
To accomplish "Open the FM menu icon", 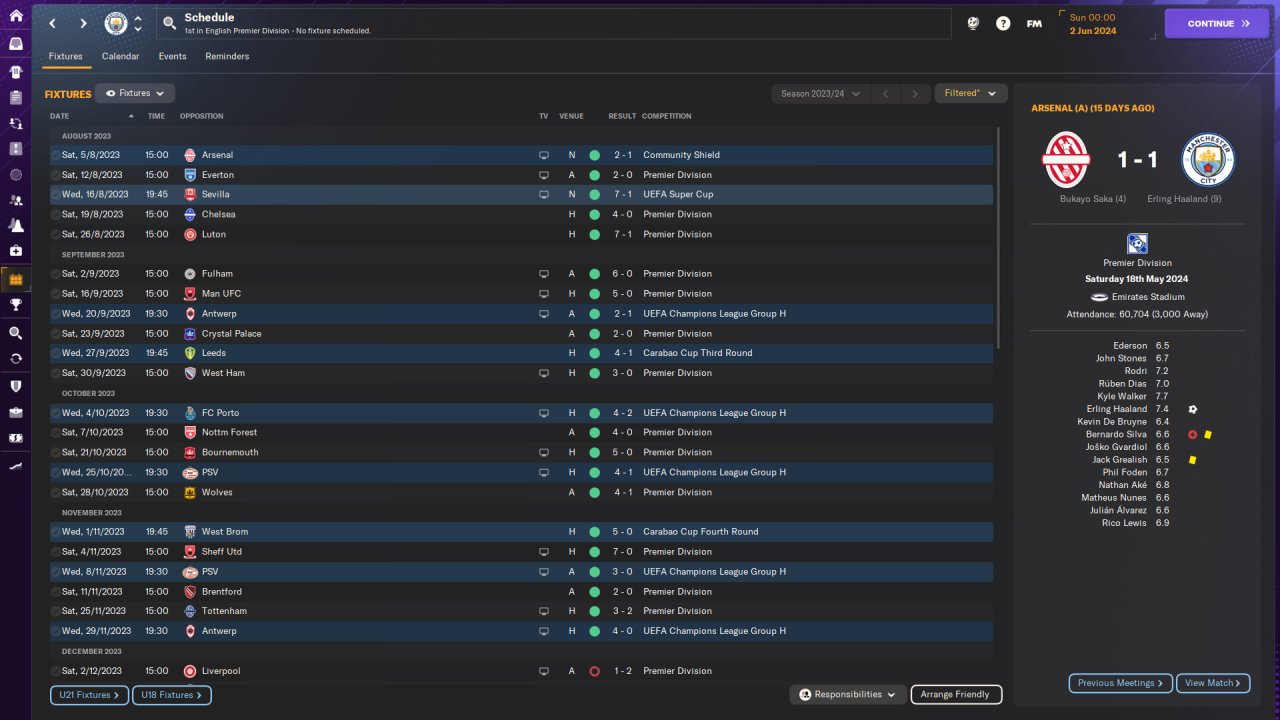I will (1034, 23).
